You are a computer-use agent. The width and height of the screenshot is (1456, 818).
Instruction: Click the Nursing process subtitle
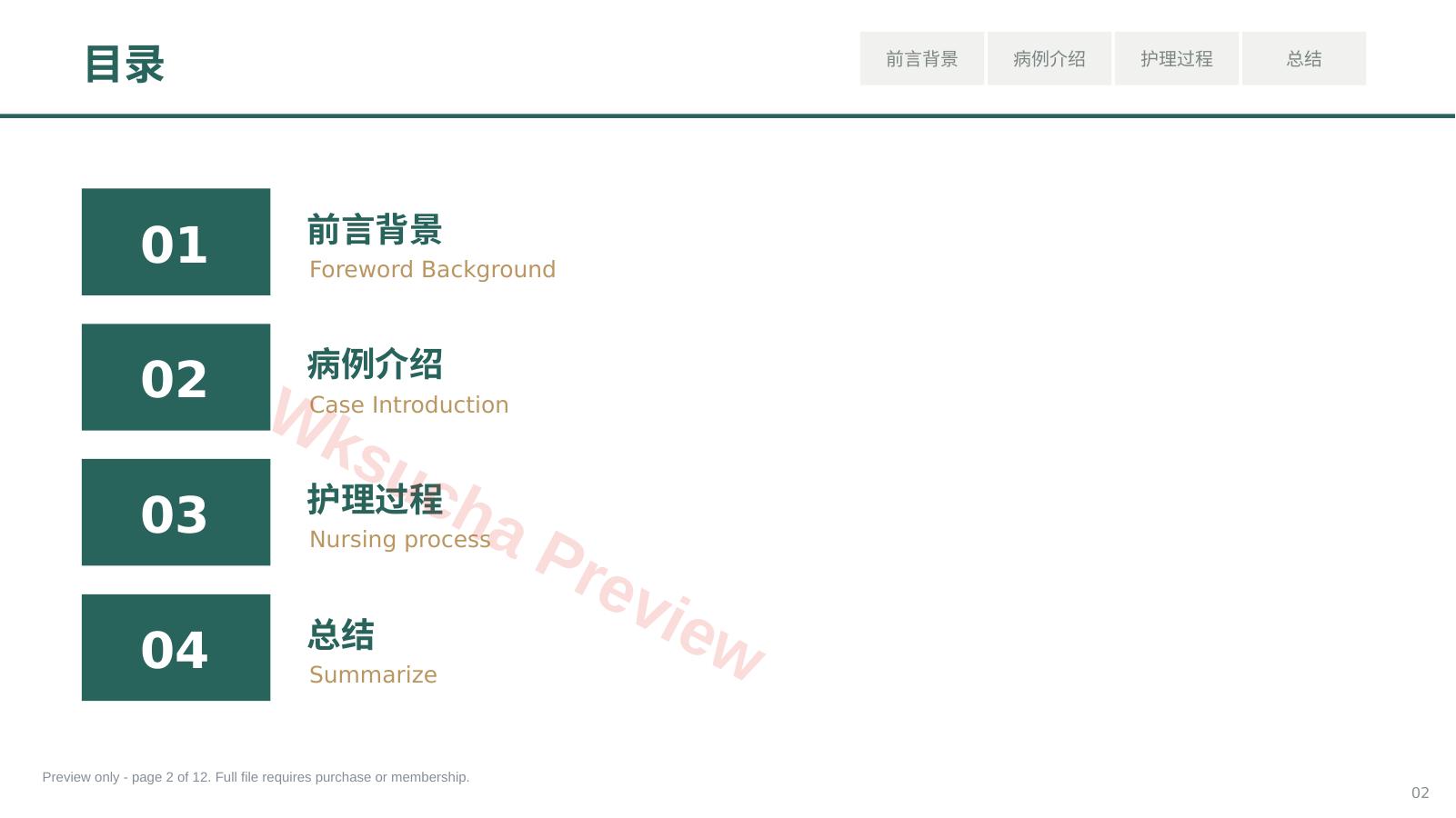tap(400, 540)
